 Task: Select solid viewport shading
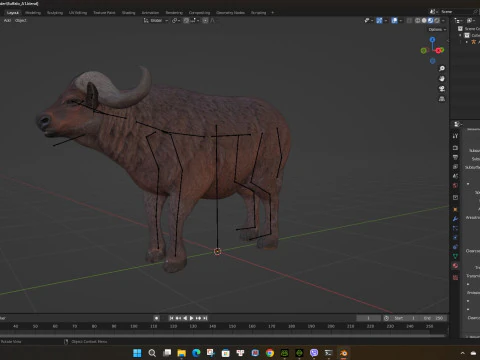[x=424, y=21]
